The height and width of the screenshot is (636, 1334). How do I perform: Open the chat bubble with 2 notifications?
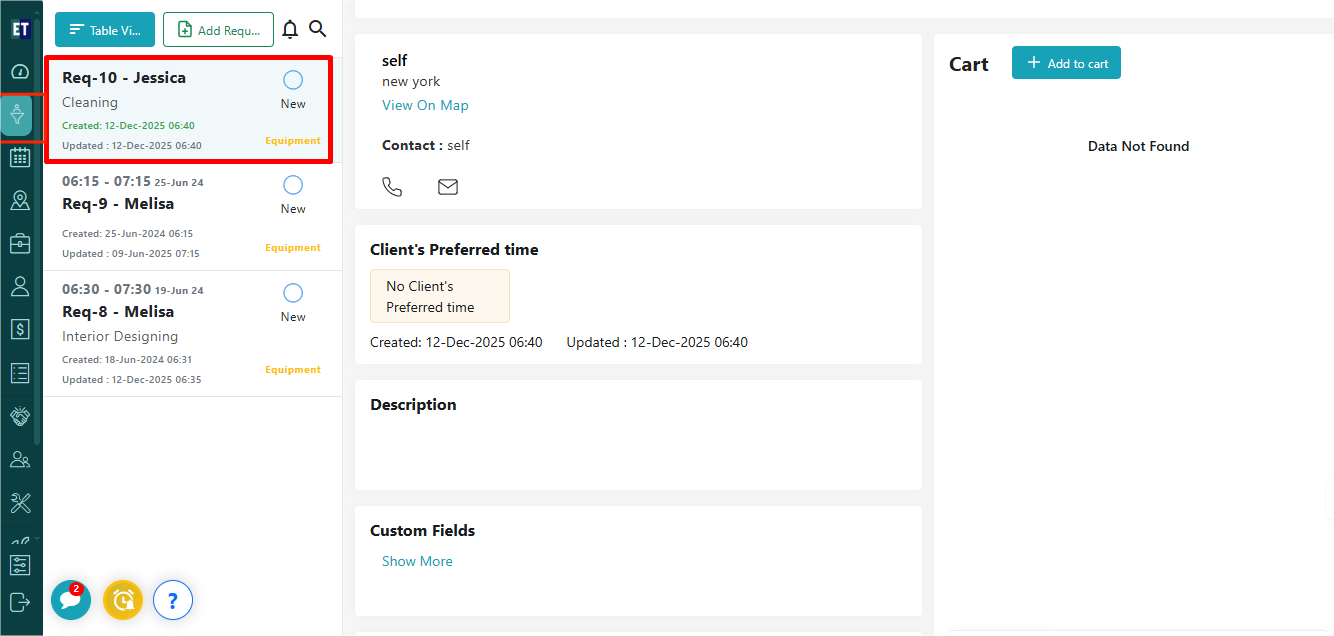pyautogui.click(x=70, y=600)
